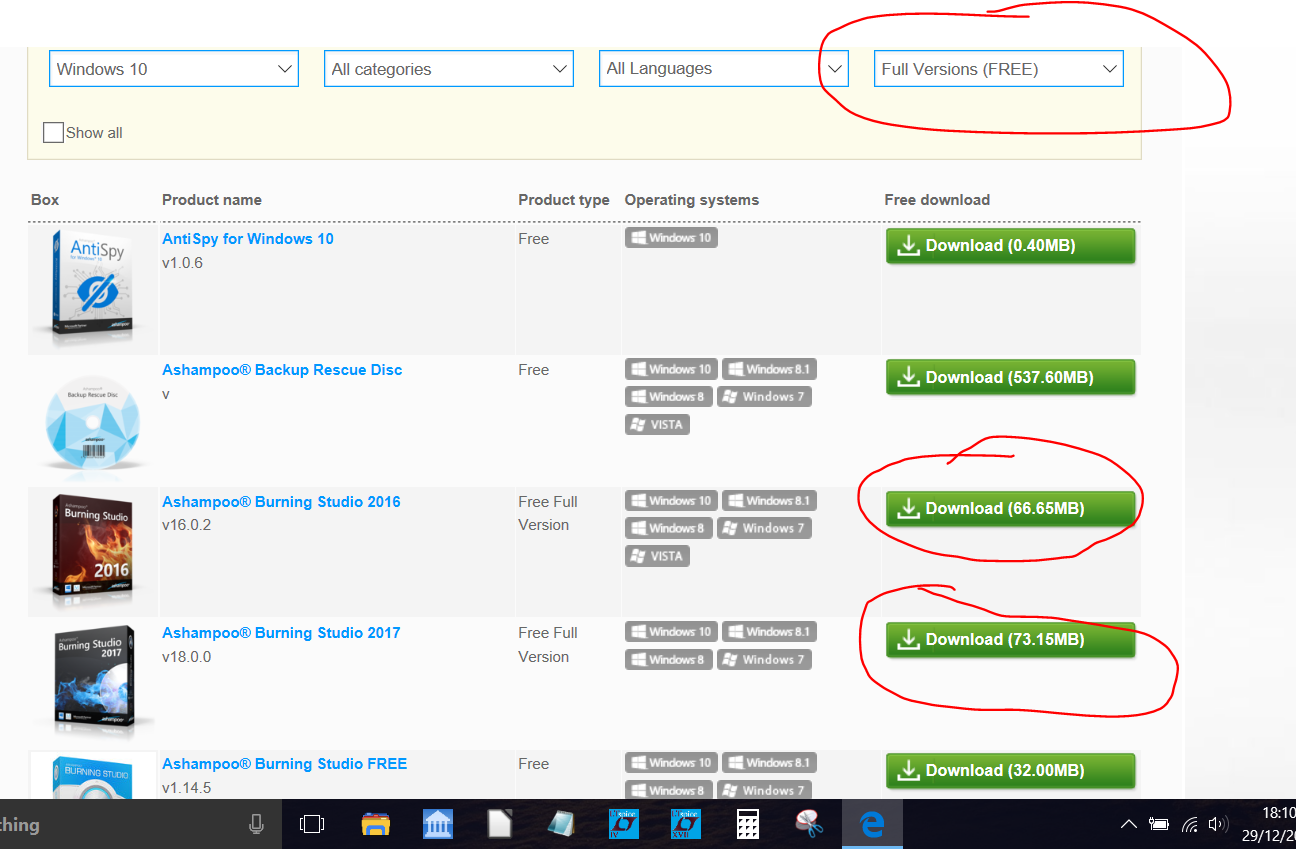Activate the taskbar microphone icon
Viewport: 1296px width, 849px height.
click(256, 824)
